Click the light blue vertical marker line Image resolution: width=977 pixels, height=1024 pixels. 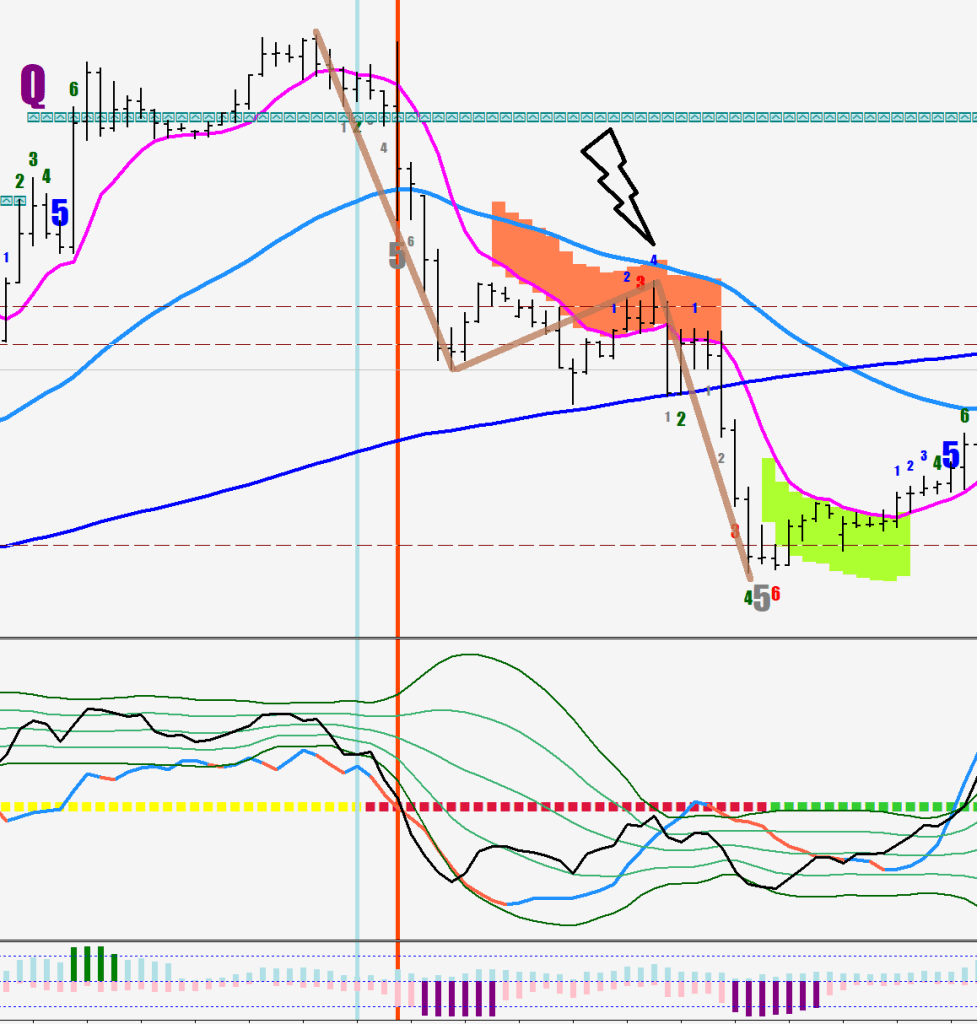click(x=357, y=500)
